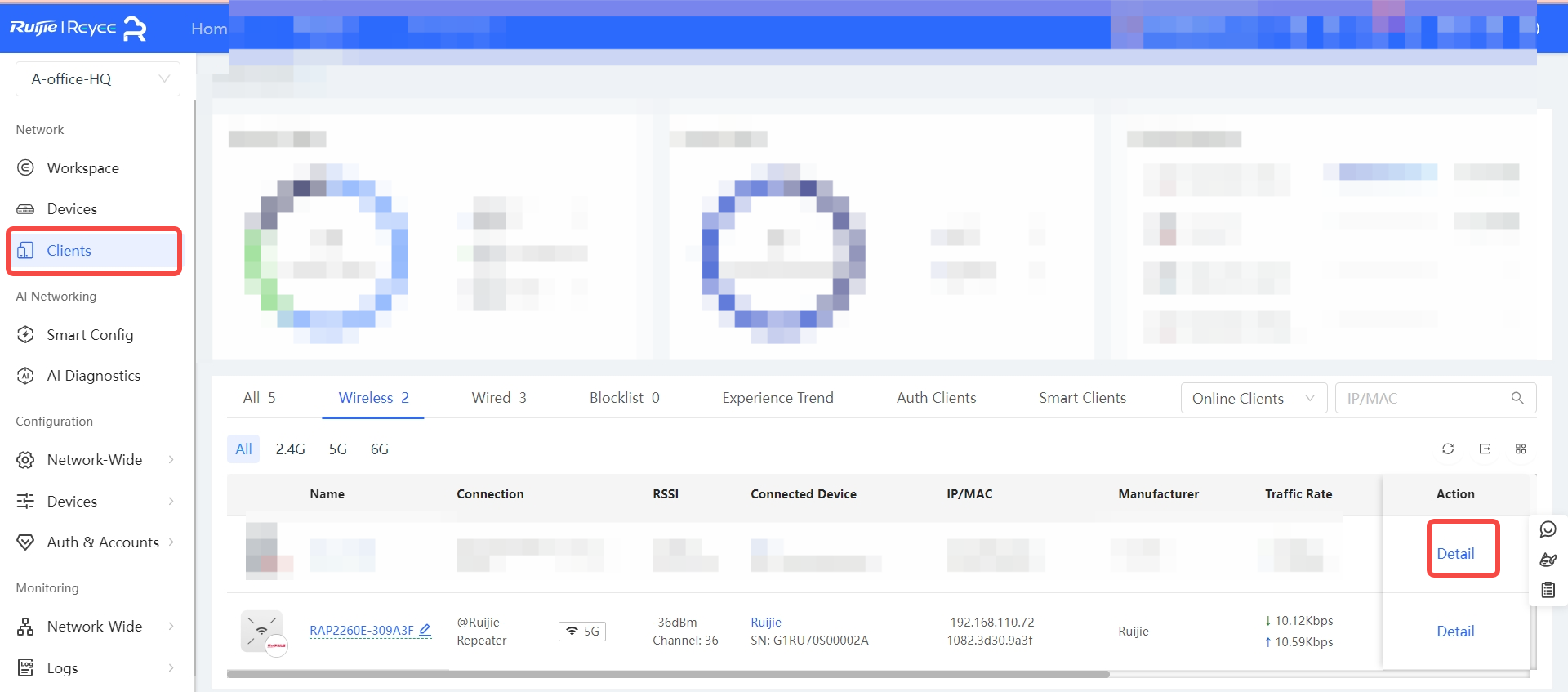Filter clients by 2.4G band

click(290, 449)
